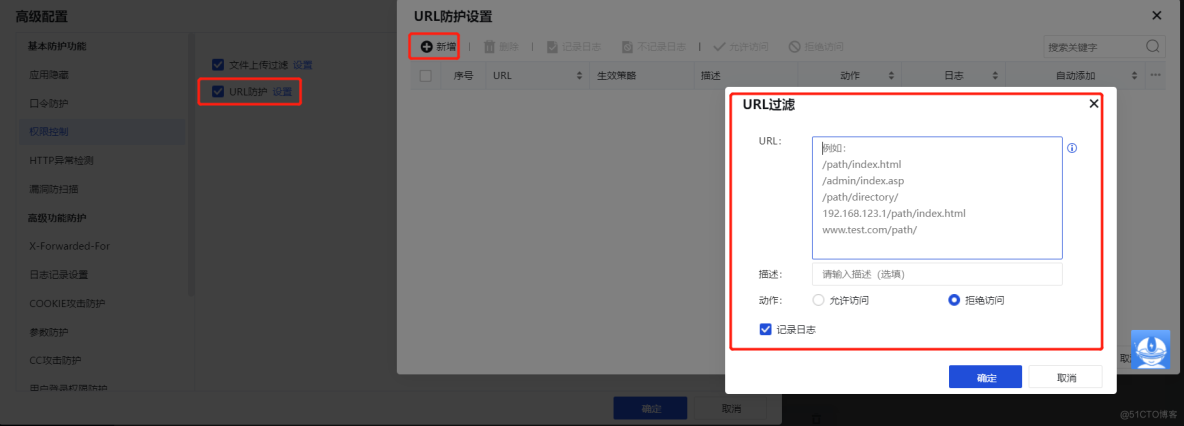Viewport: 1184px width, 426px height.
Task: Click 取消 in the URL过滤 dialog
Action: click(1066, 378)
